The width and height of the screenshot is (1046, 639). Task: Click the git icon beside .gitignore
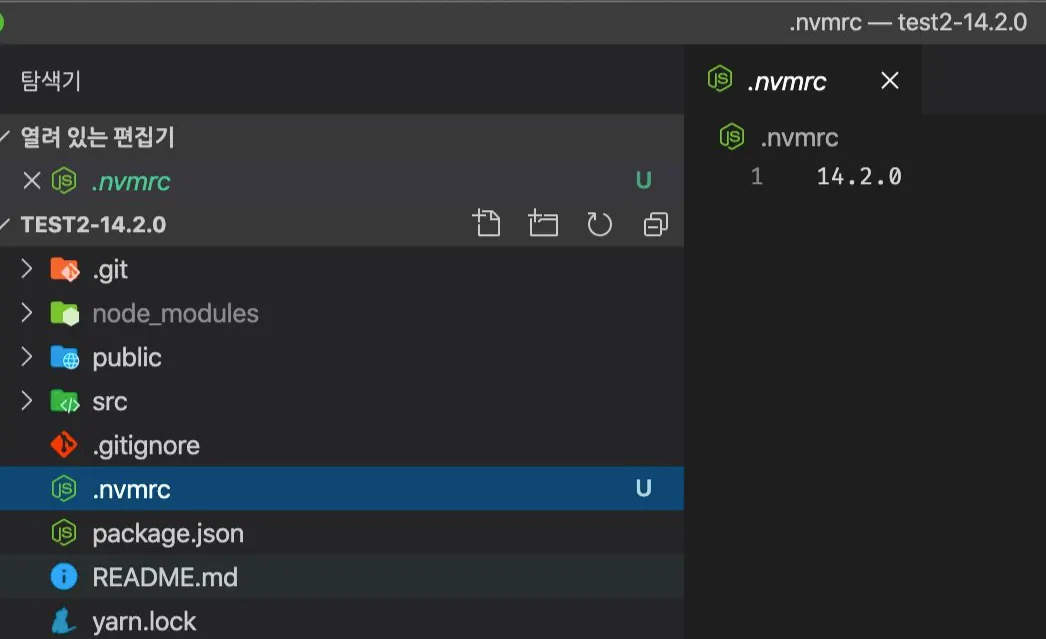(x=64, y=445)
